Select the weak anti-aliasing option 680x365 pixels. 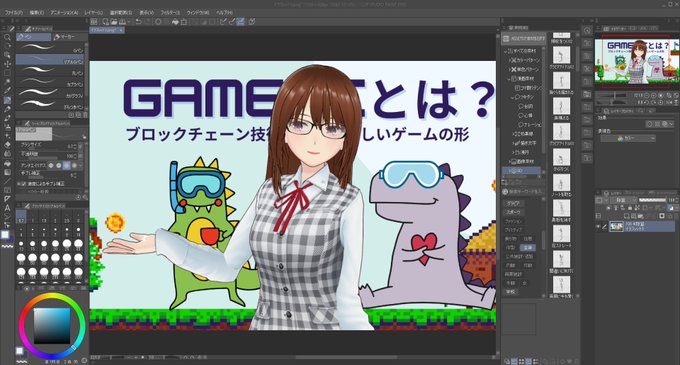pyautogui.click(x=59, y=165)
